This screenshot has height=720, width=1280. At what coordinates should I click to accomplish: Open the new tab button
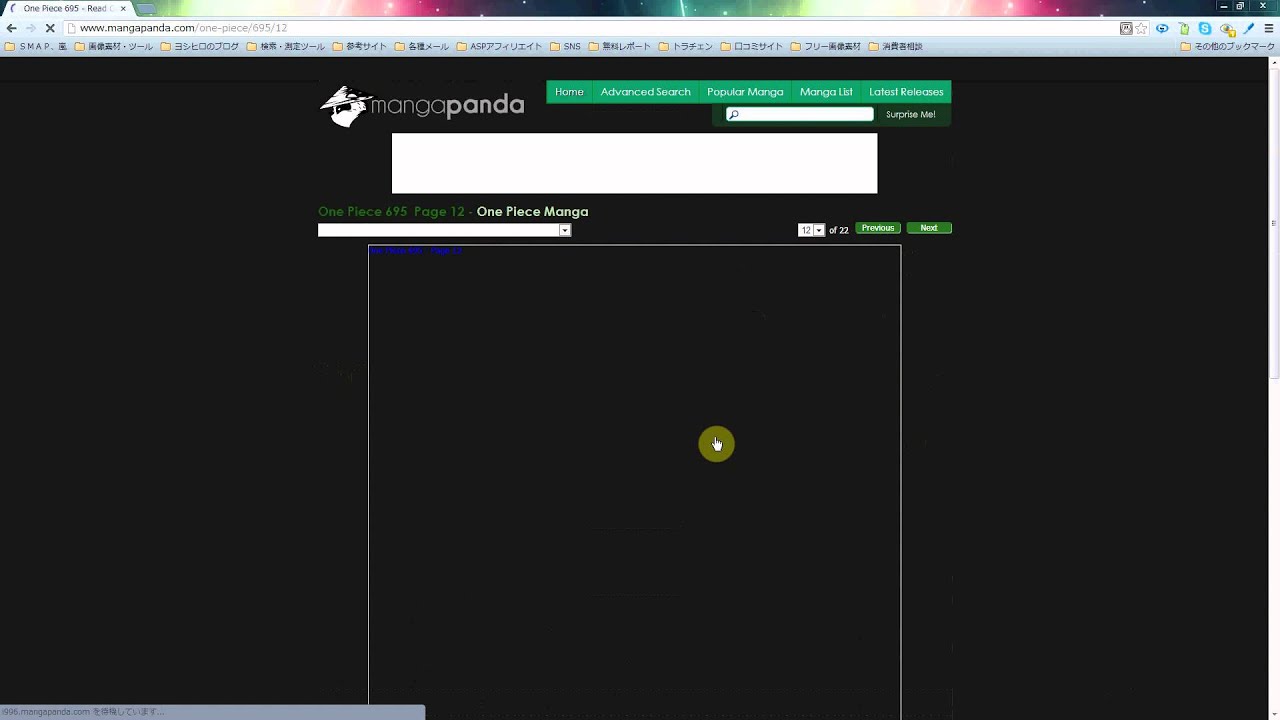pos(145,8)
